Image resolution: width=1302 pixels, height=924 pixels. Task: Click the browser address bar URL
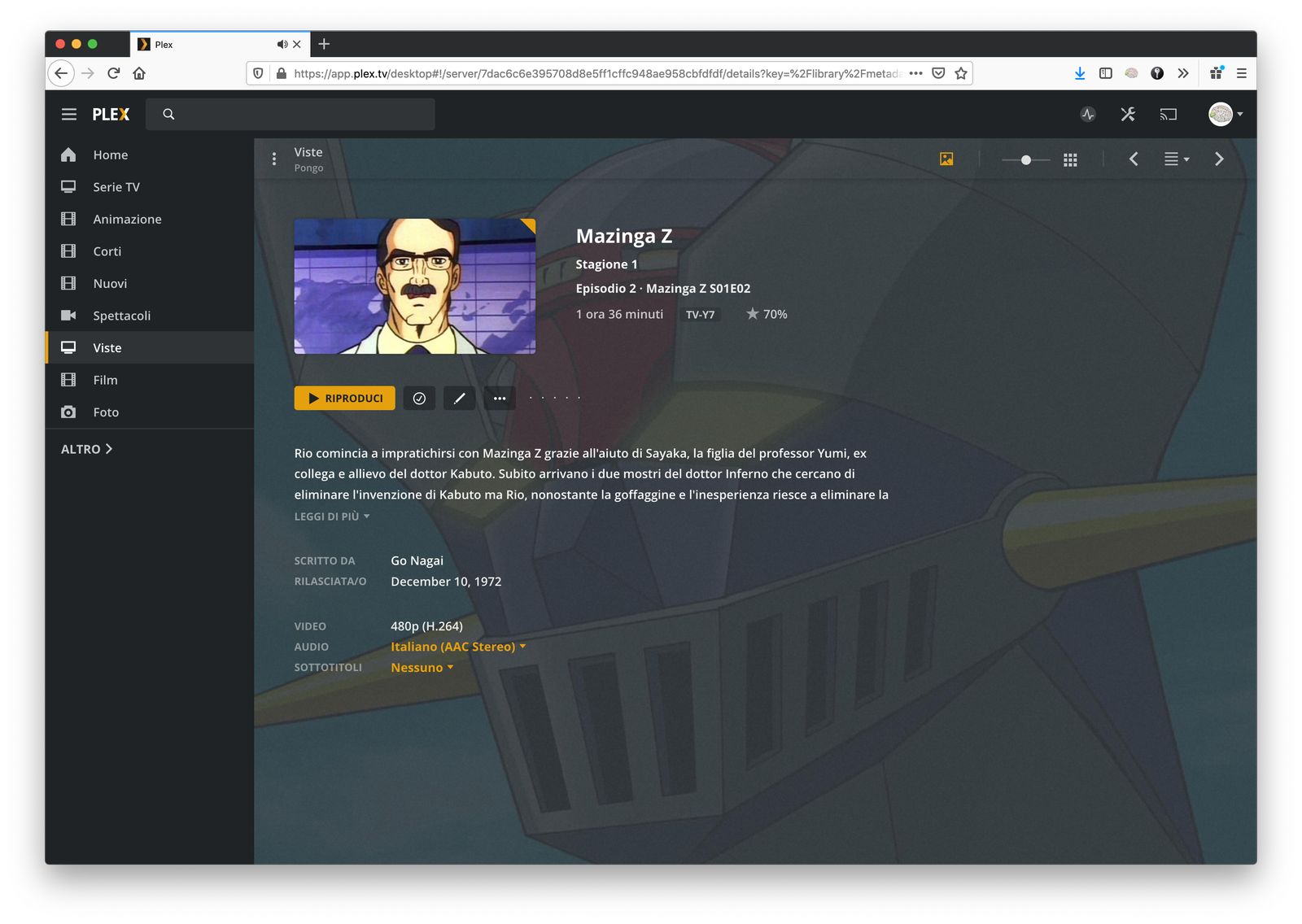(596, 74)
